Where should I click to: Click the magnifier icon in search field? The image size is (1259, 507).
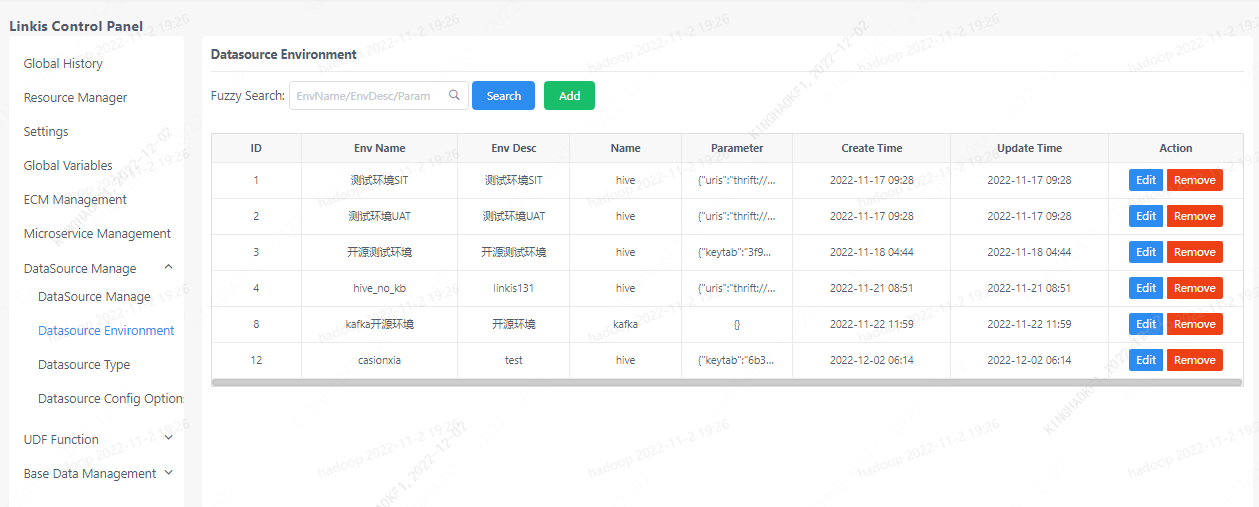[454, 96]
